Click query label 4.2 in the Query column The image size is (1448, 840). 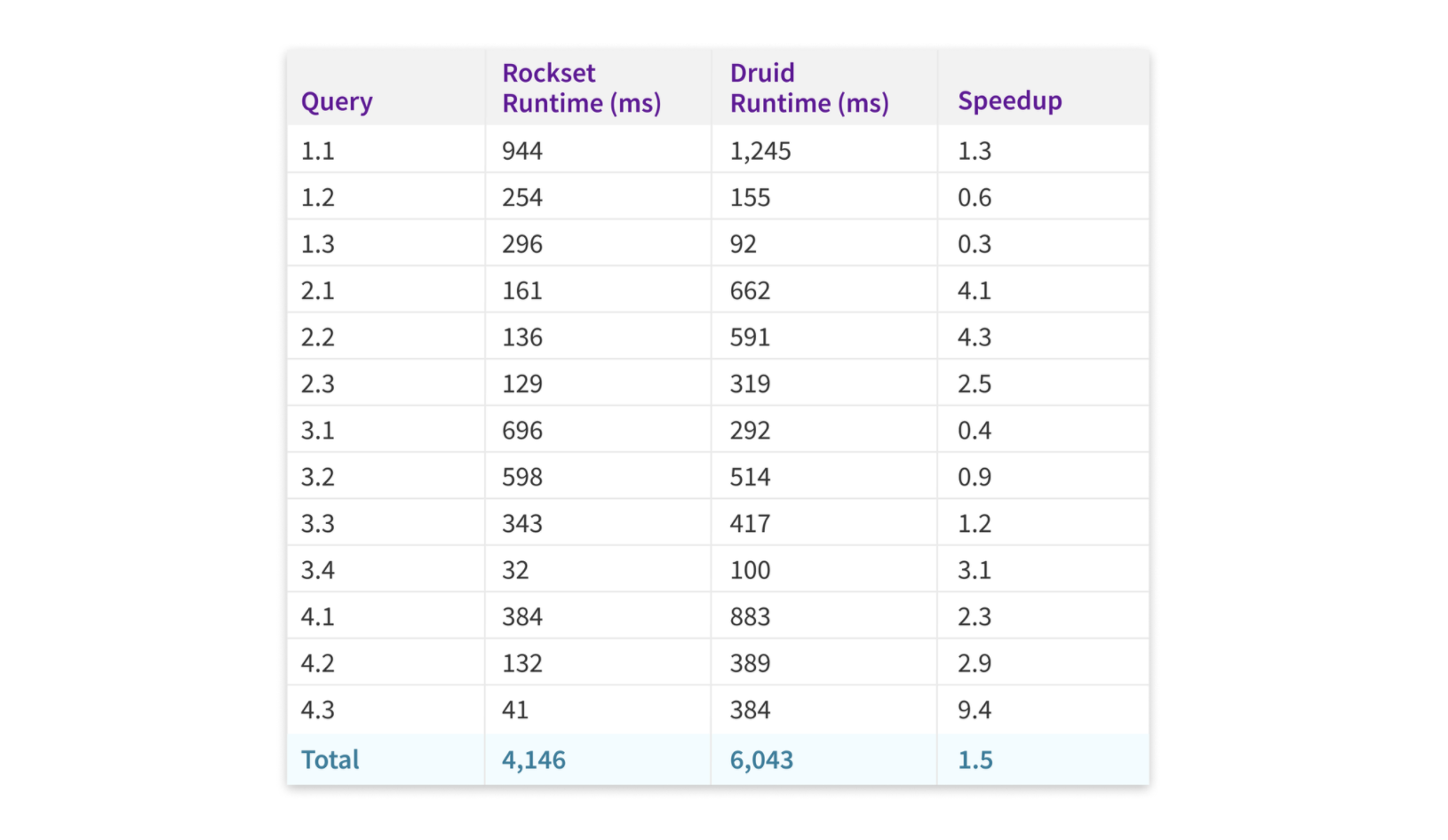tap(318, 663)
